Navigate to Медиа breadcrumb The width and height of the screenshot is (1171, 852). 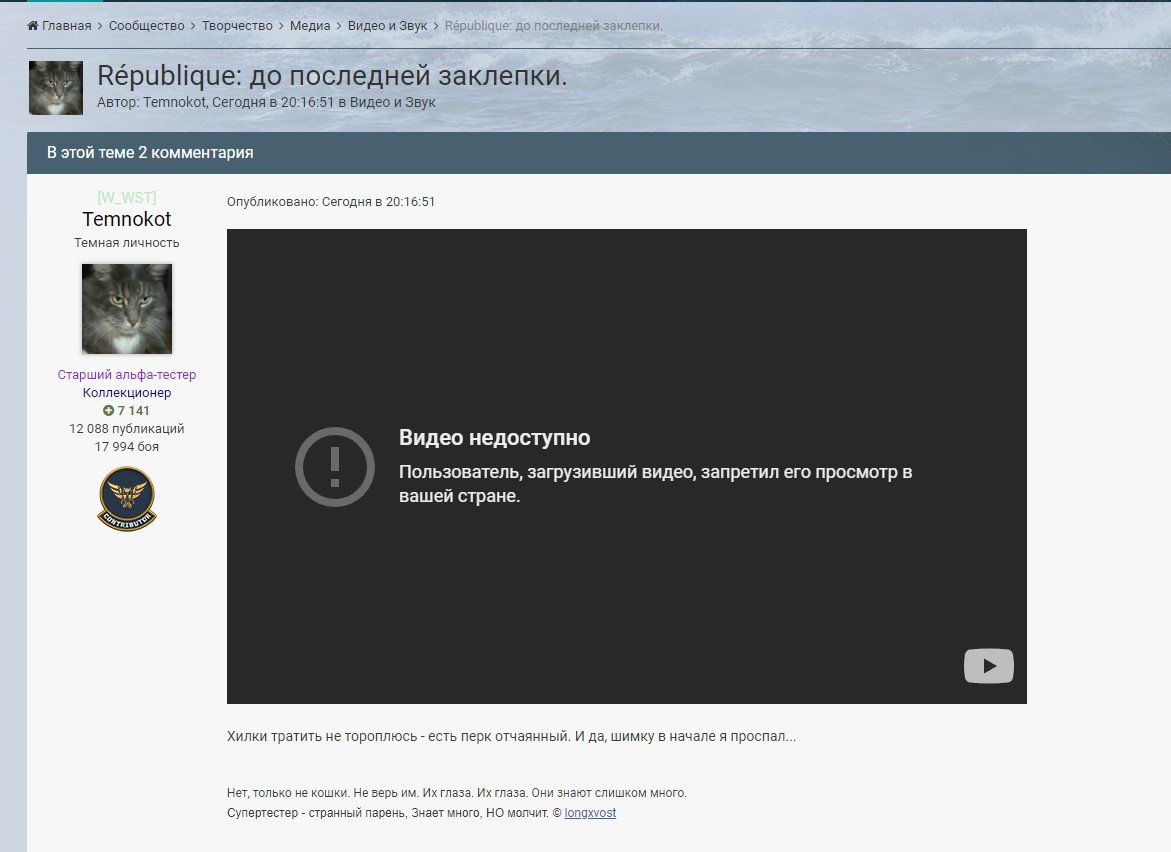(310, 25)
